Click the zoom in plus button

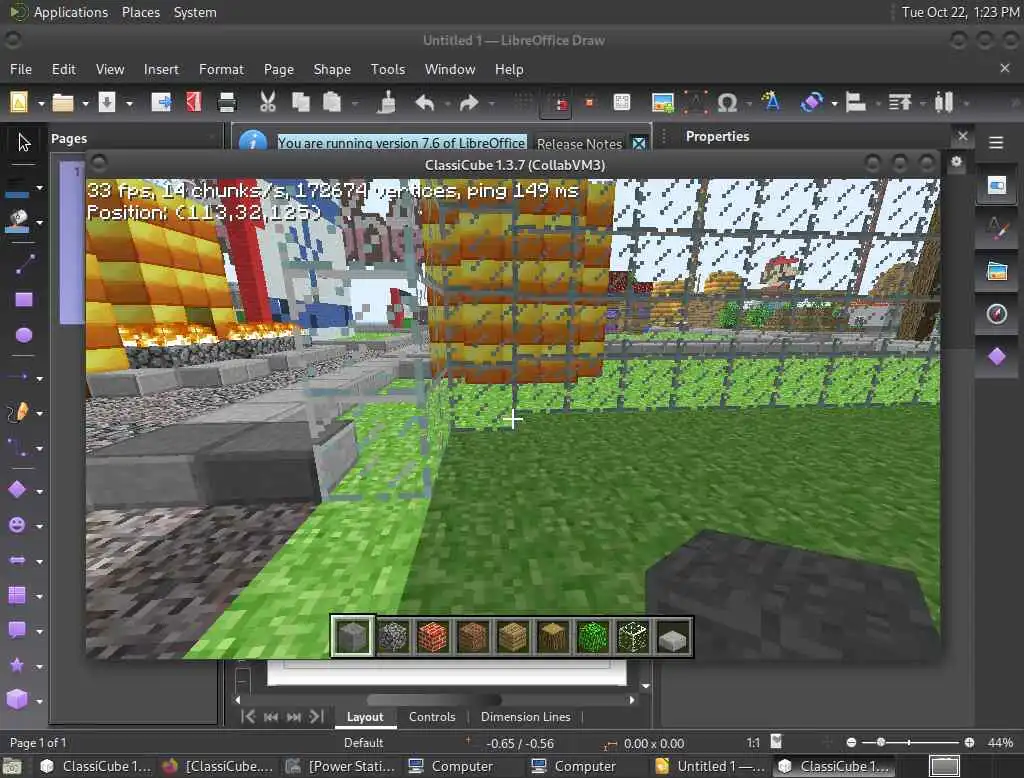click(x=969, y=743)
